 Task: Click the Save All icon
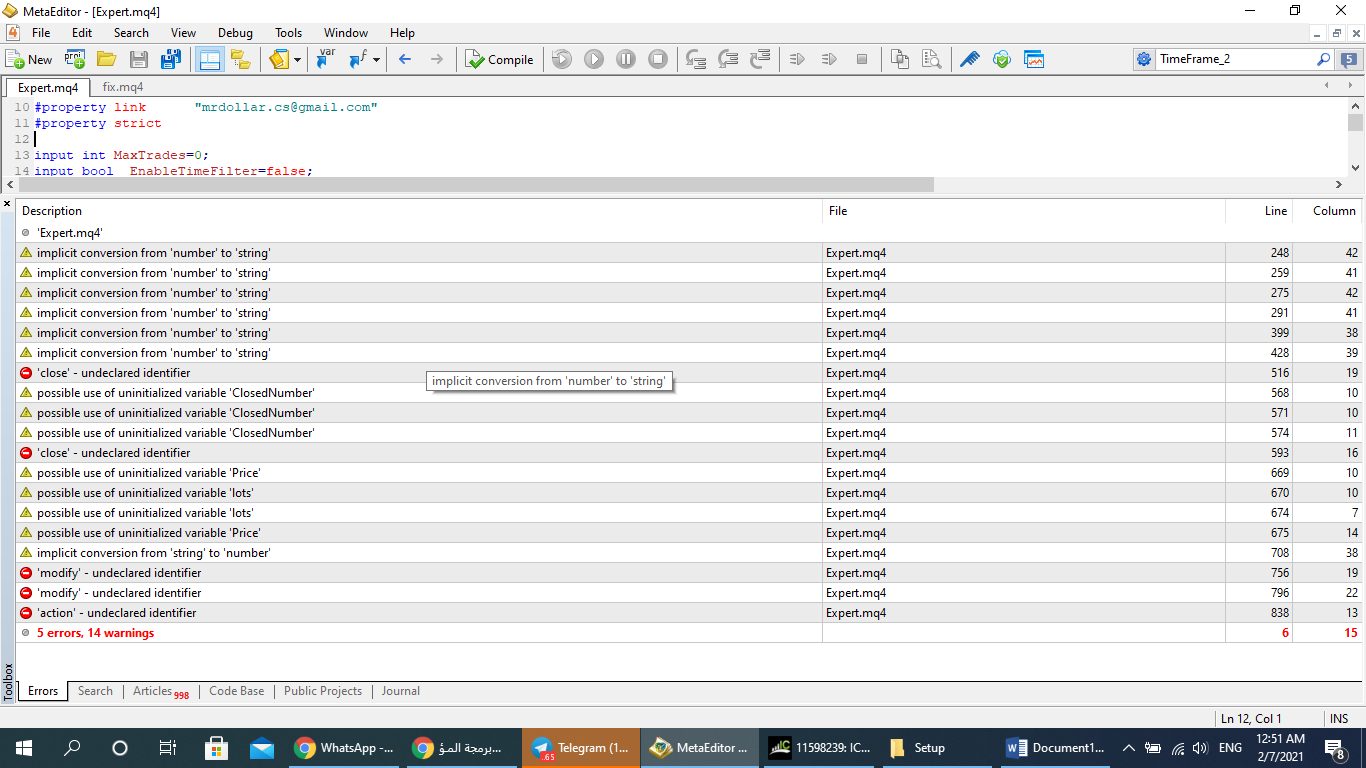point(171,60)
